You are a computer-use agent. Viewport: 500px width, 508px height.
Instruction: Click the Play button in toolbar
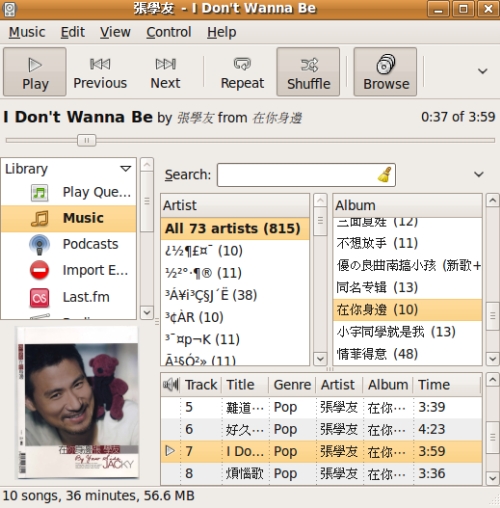pos(35,72)
